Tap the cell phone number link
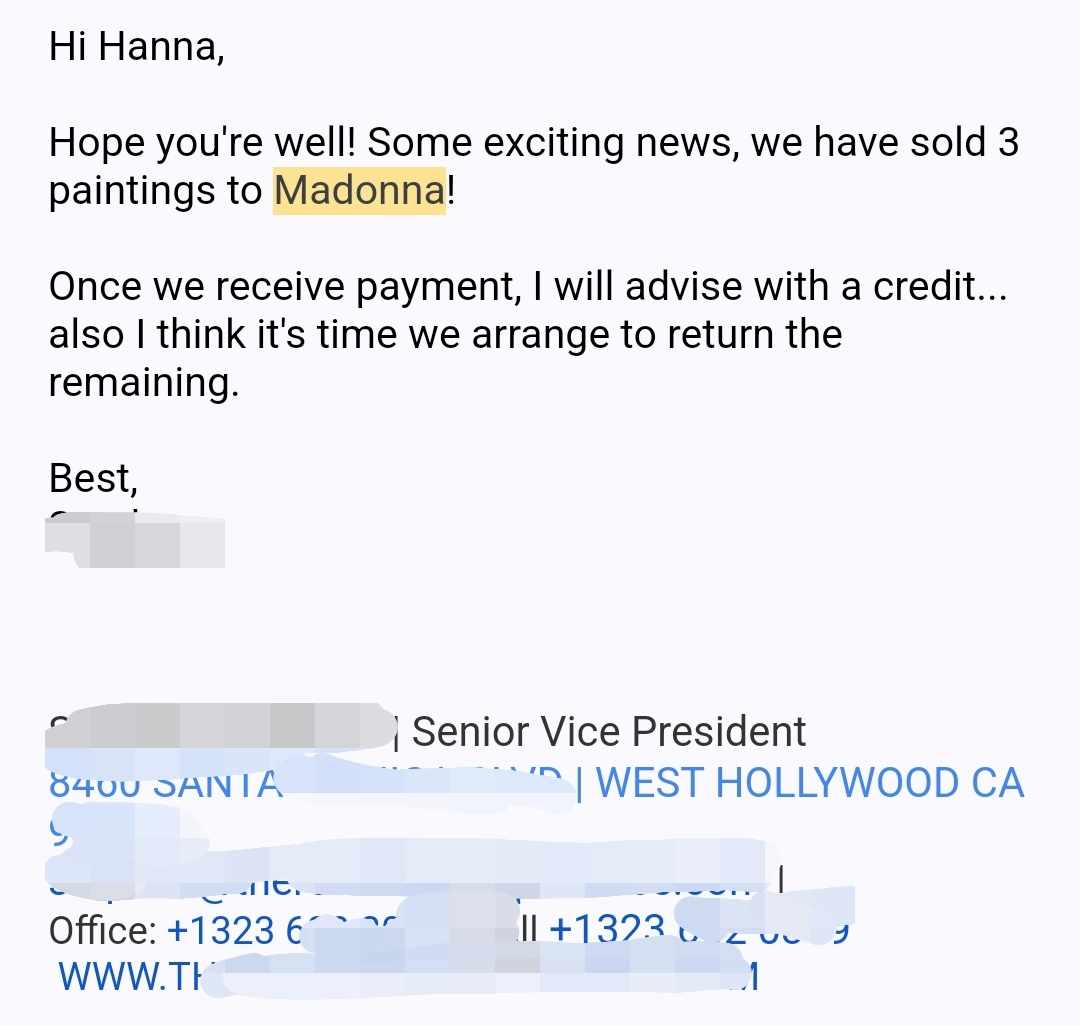This screenshot has width=1080, height=1026. coord(608,931)
